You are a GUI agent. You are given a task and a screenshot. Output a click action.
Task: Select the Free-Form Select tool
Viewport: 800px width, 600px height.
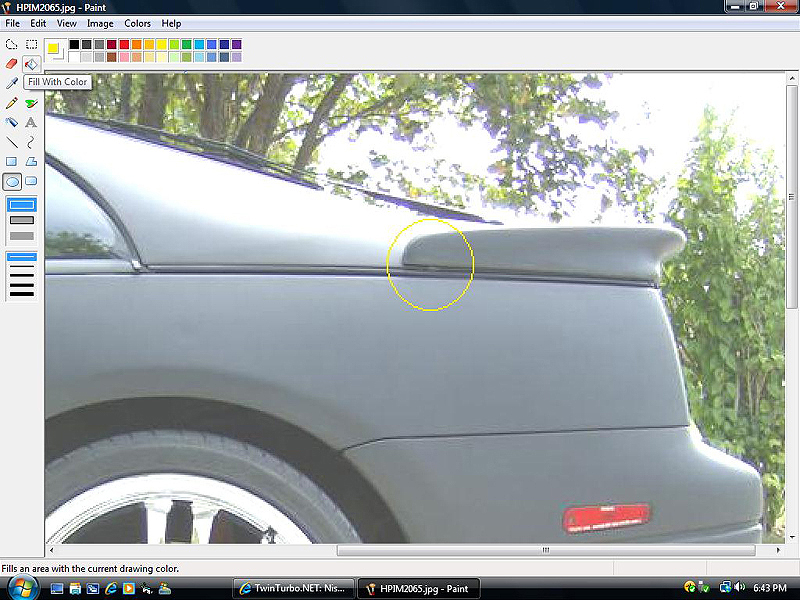[12, 45]
